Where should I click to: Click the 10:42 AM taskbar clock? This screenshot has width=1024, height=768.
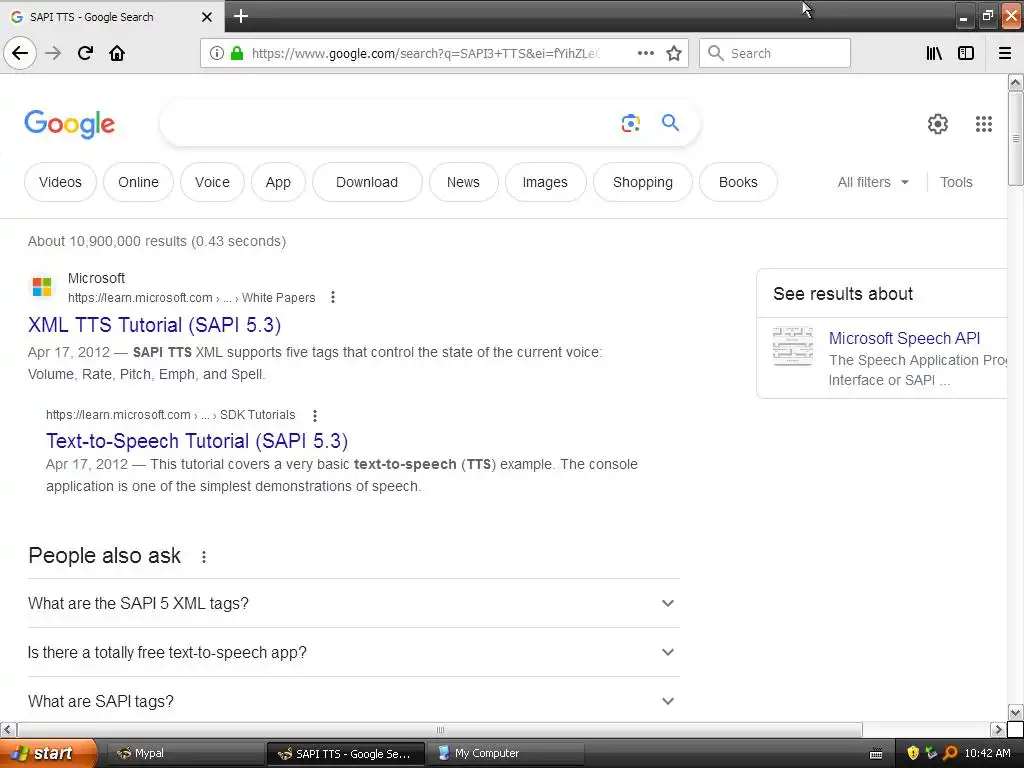coord(987,754)
